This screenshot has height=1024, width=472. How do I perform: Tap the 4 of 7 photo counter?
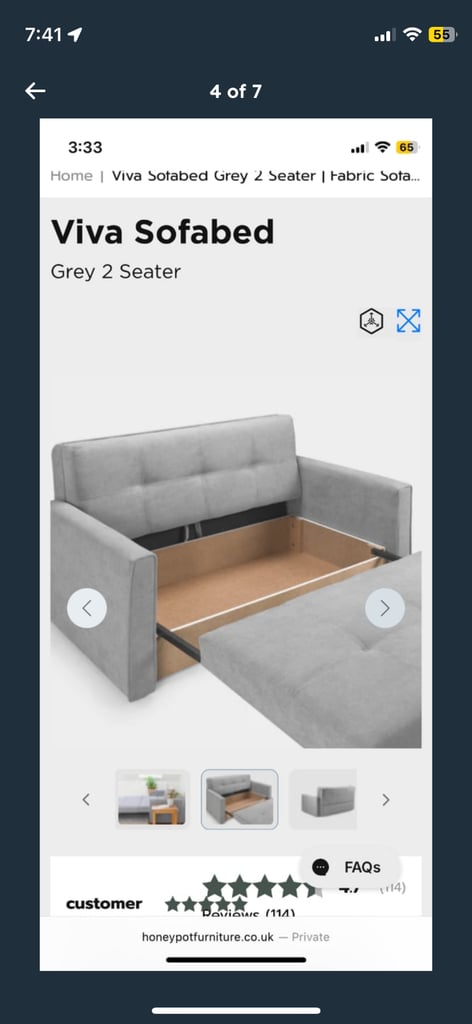click(236, 91)
